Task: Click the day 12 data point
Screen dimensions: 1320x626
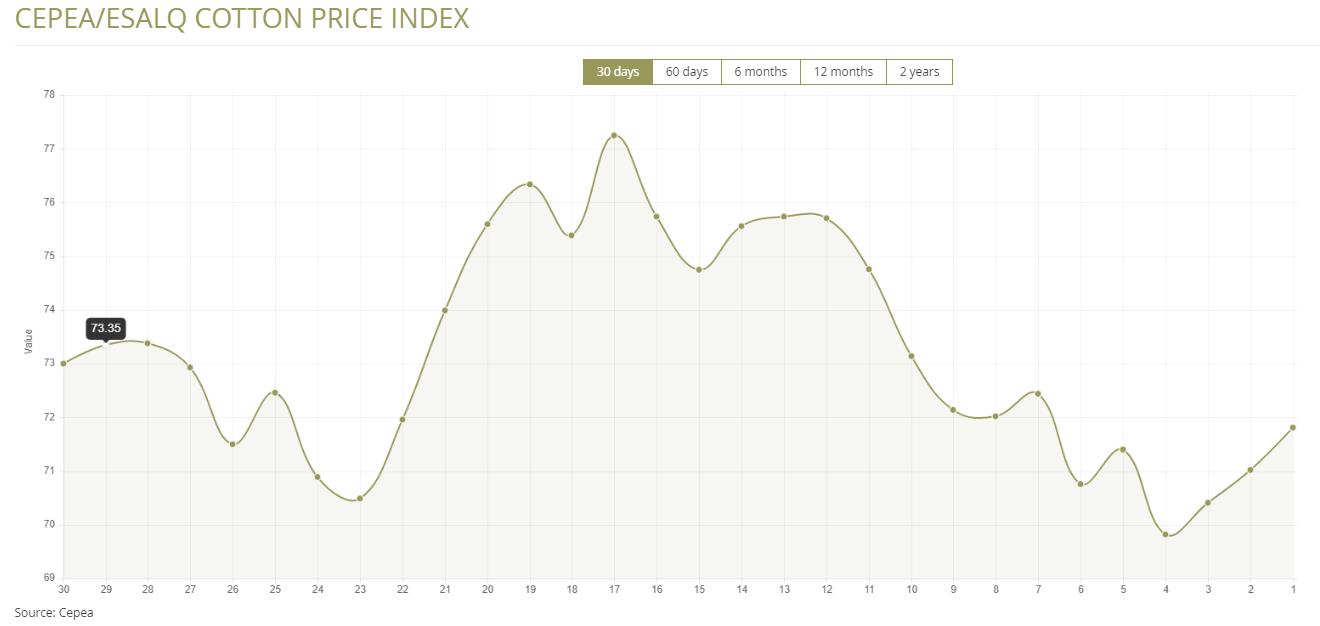Action: pos(826,218)
